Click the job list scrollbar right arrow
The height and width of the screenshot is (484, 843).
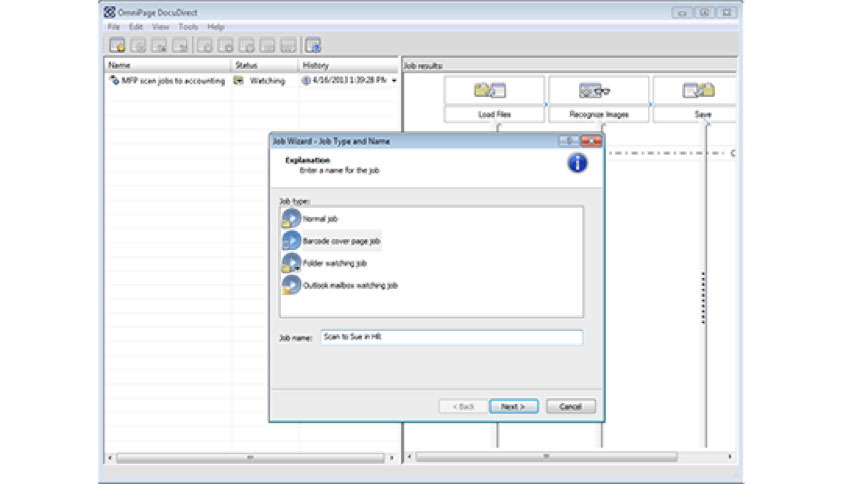tap(392, 458)
